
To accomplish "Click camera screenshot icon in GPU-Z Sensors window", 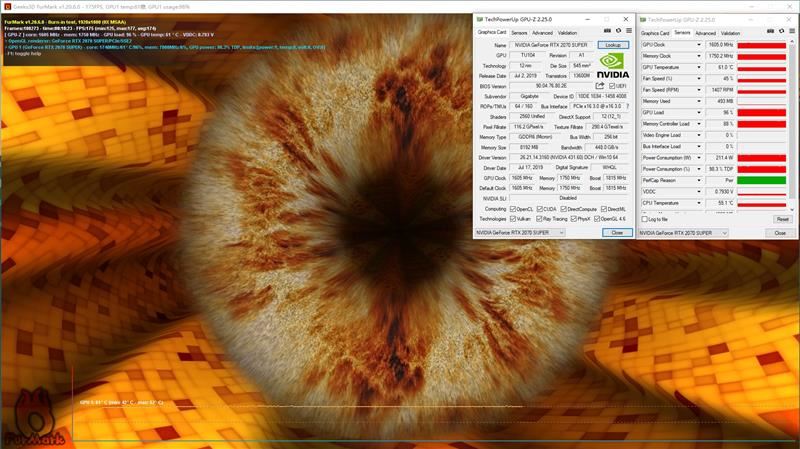I will pos(770,32).
